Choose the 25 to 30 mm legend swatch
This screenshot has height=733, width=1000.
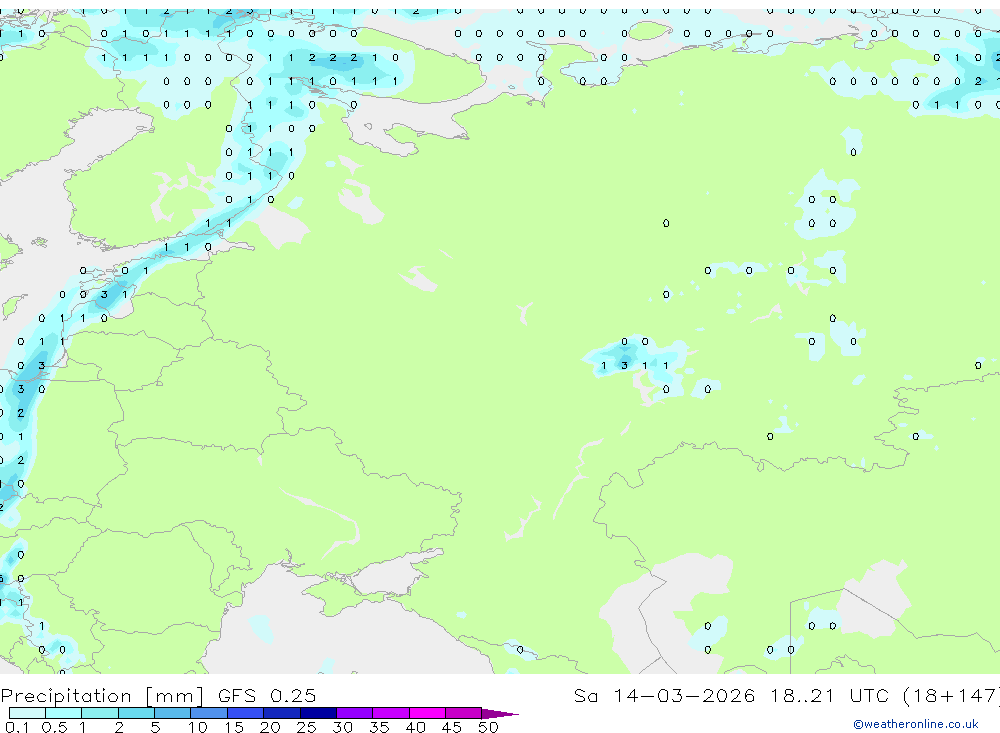(x=318, y=713)
